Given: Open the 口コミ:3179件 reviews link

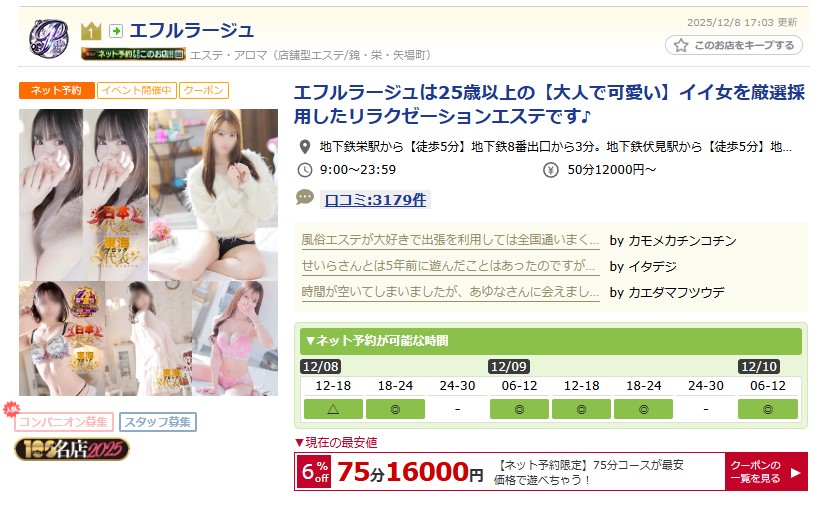Looking at the screenshot, I should (375, 200).
